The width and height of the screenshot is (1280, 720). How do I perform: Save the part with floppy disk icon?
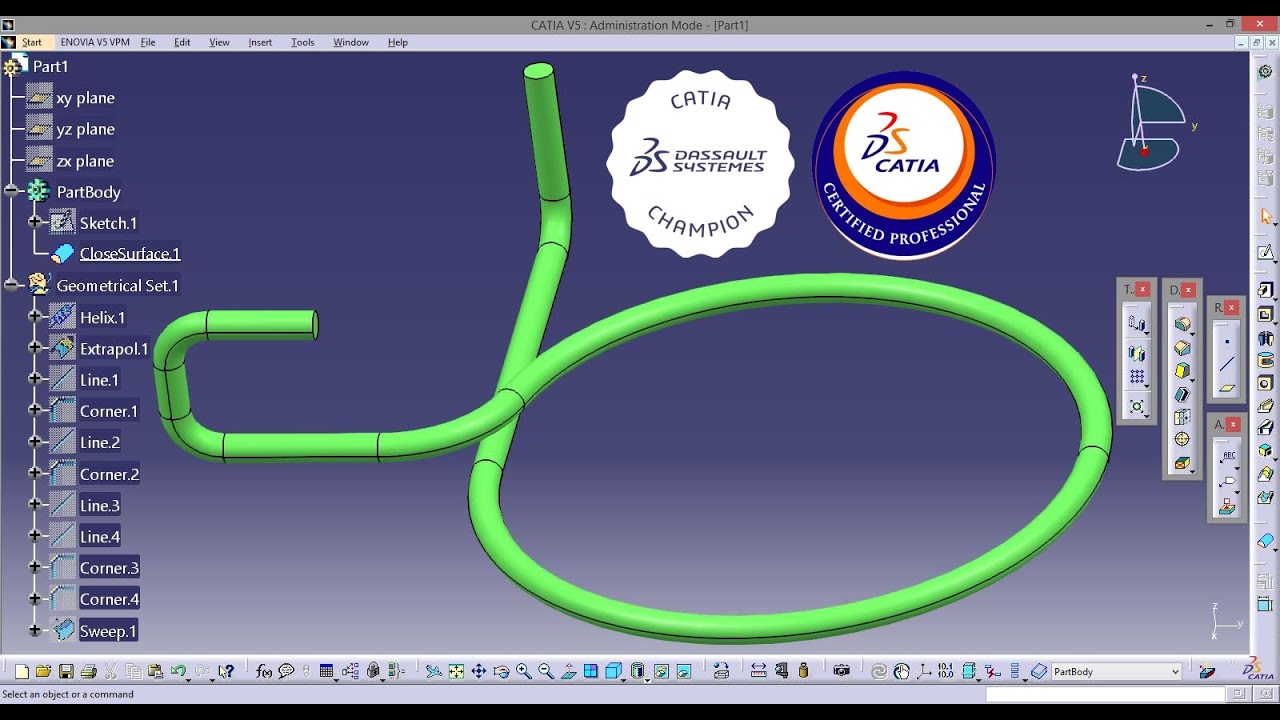coord(66,672)
